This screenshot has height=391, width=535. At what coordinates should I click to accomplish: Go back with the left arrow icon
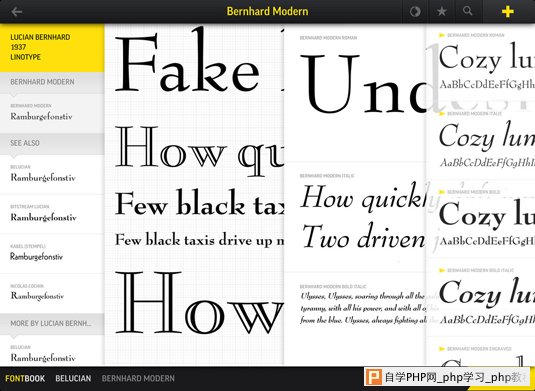(16, 12)
